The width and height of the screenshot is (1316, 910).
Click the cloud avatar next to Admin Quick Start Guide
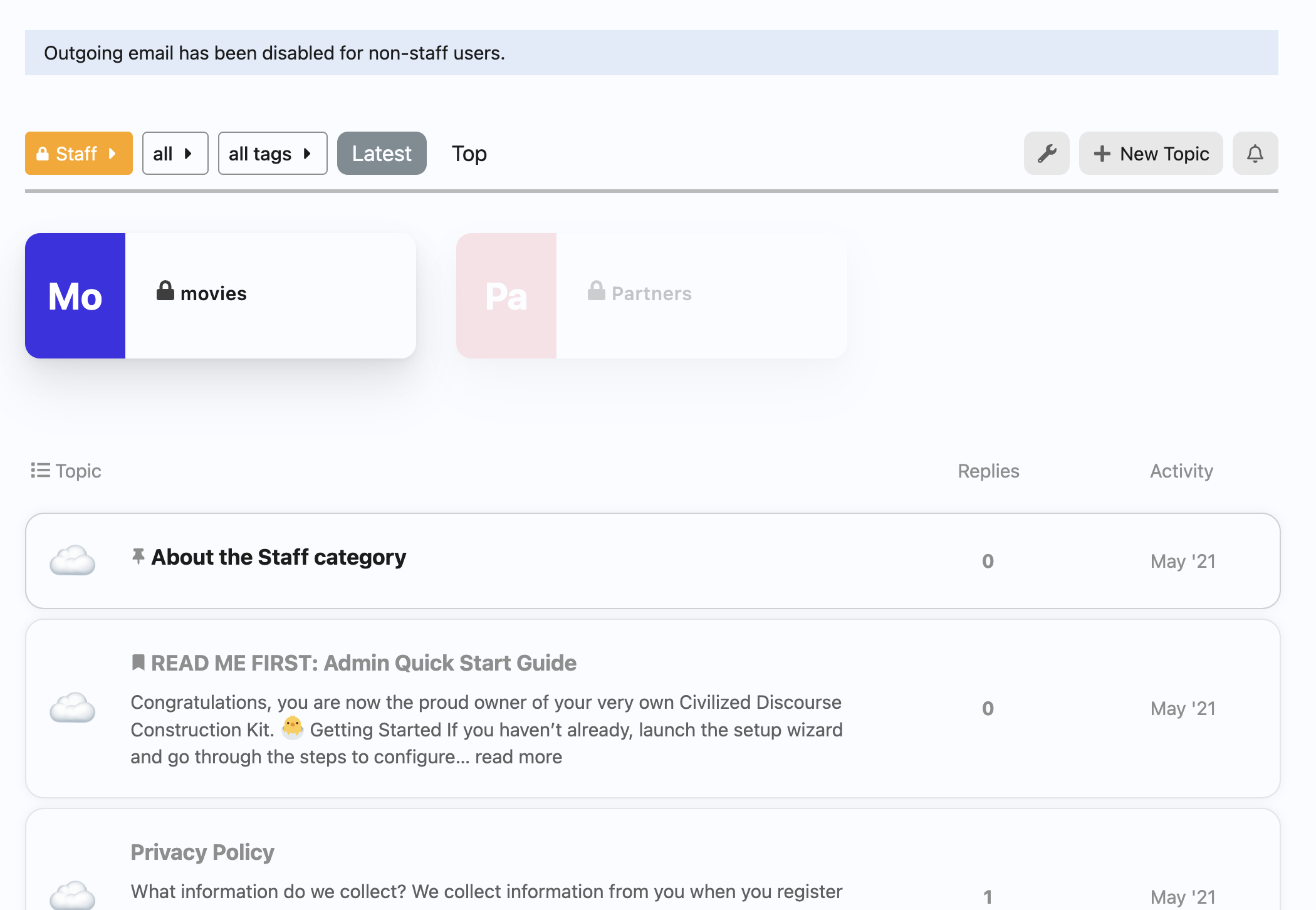tap(73, 708)
